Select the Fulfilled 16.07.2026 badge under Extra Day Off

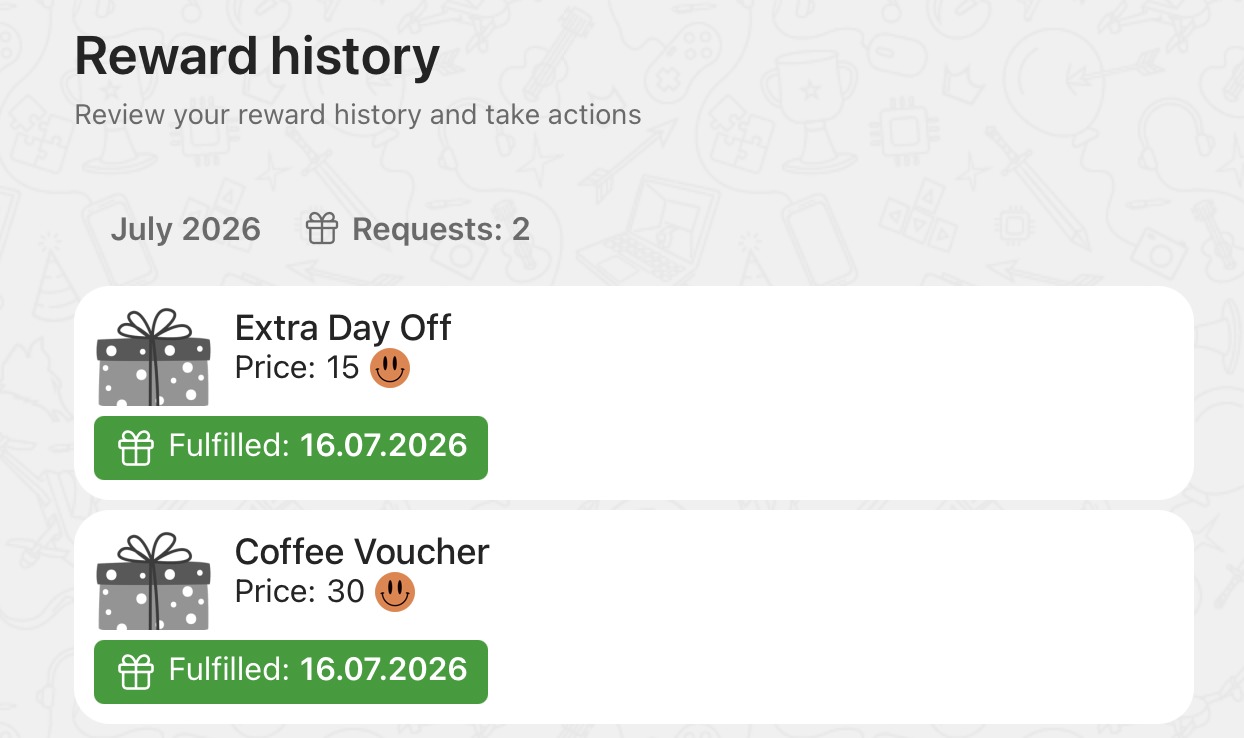[291, 448]
